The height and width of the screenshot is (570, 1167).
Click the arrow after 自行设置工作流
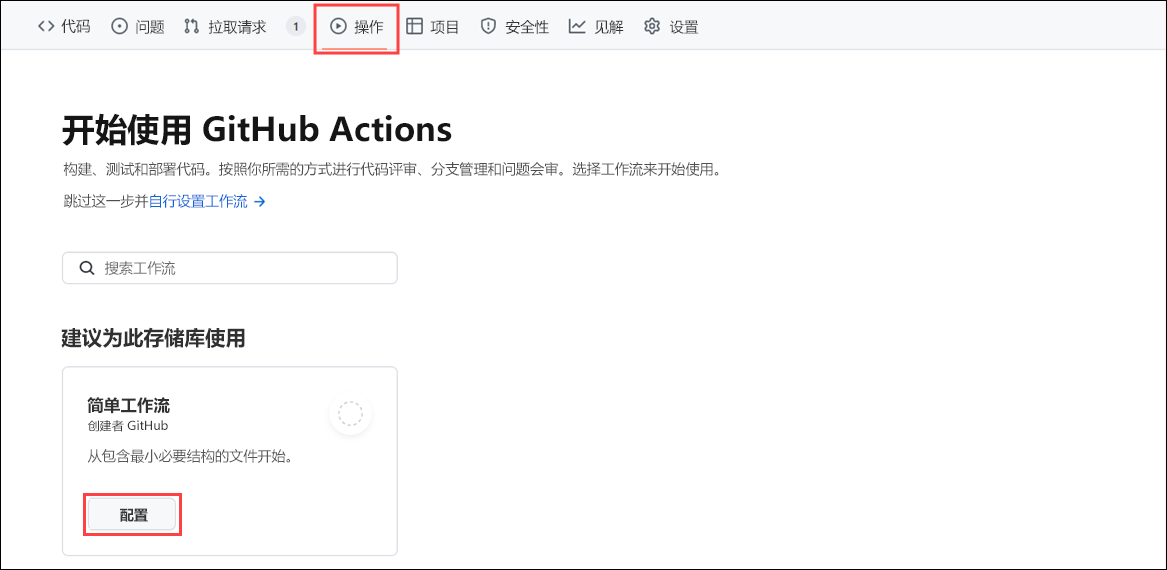point(259,202)
